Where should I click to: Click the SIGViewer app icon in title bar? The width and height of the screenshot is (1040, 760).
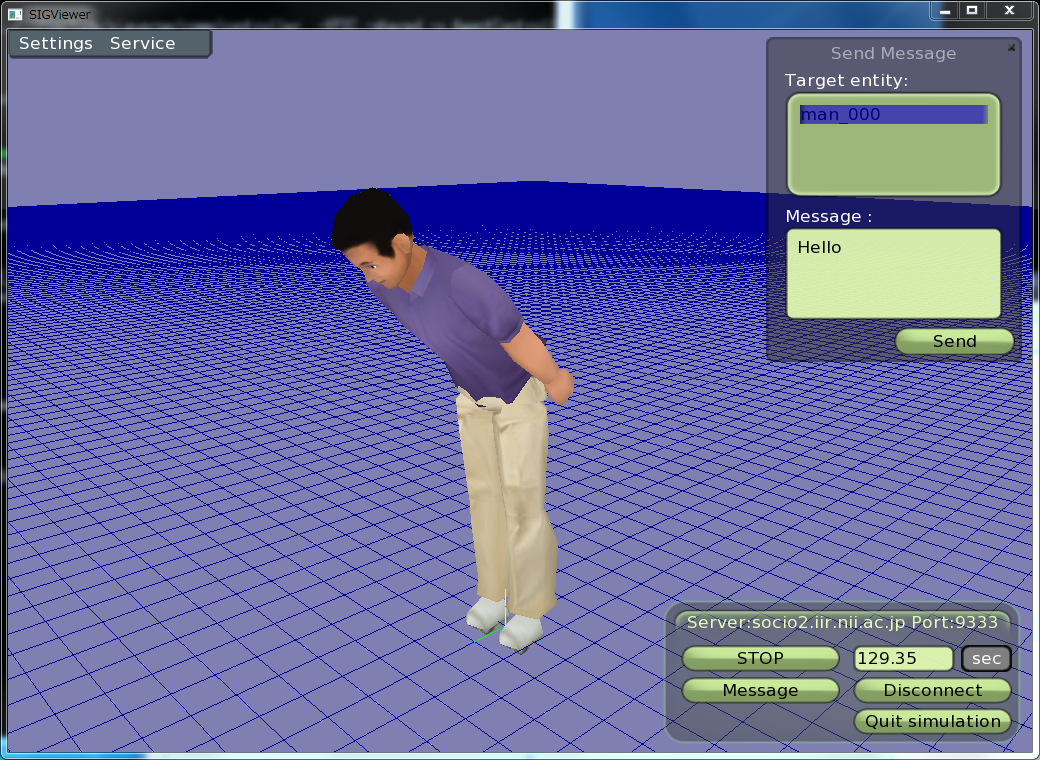tap(14, 14)
